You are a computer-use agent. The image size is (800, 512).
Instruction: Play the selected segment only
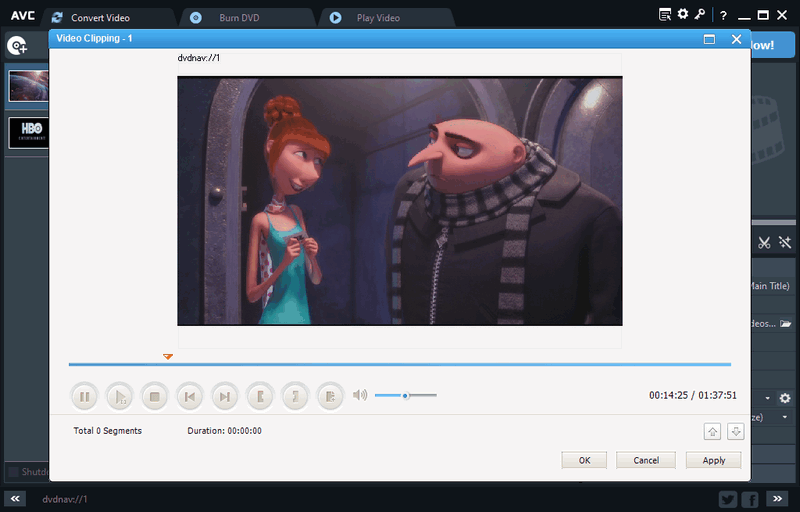click(x=119, y=396)
